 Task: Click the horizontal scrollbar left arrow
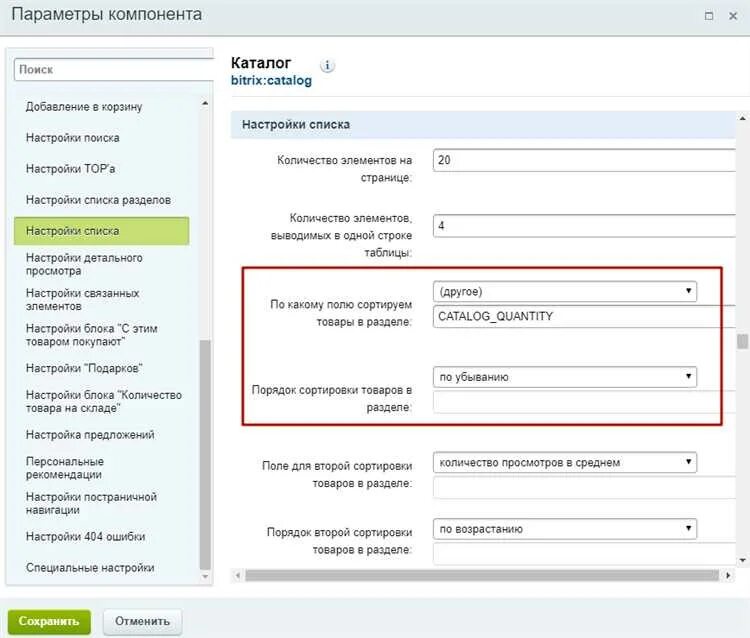tap(238, 575)
